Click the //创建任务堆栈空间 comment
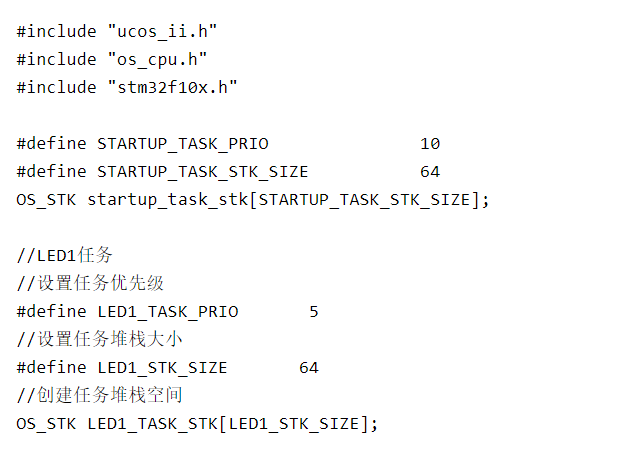The image size is (628, 461). pyautogui.click(x=99, y=395)
